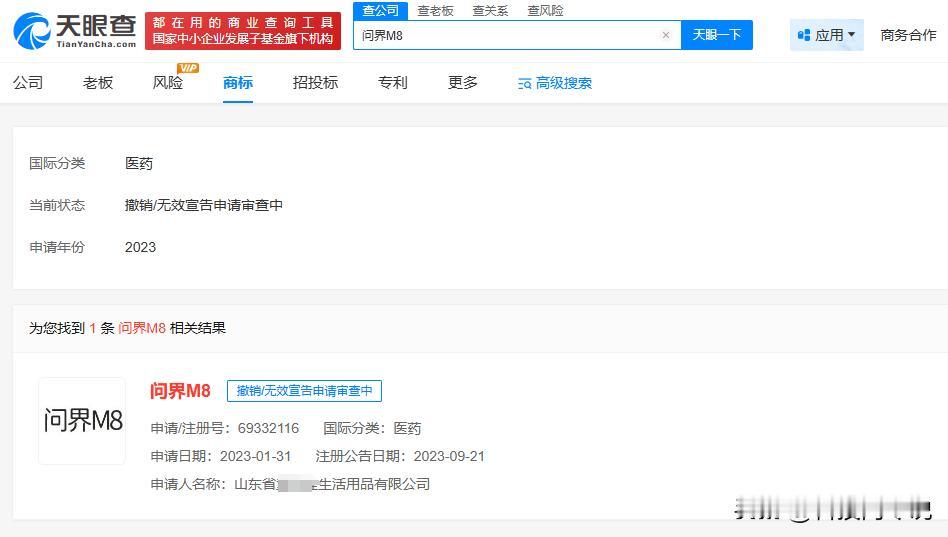The height and width of the screenshot is (537, 948).
Task: Open the 应用 dropdown menu
Action: (x=826, y=35)
